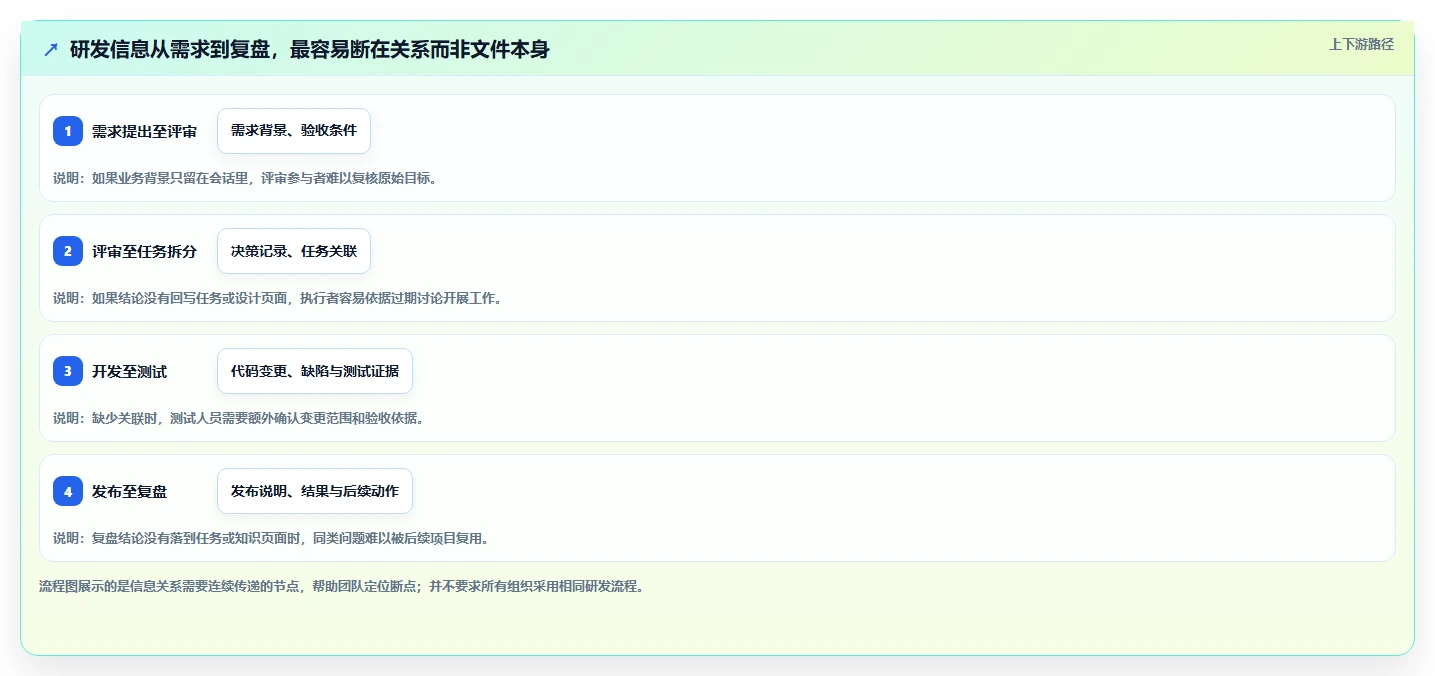
Task: Click the 需求提出至评审 step title
Action: tap(144, 131)
